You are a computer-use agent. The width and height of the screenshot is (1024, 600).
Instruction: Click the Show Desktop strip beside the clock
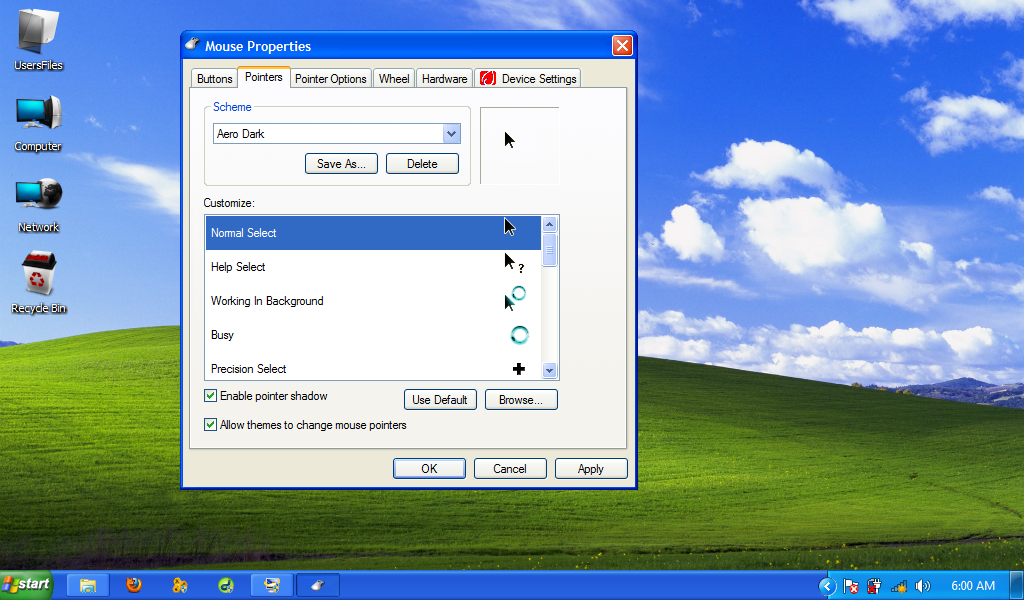point(1017,585)
